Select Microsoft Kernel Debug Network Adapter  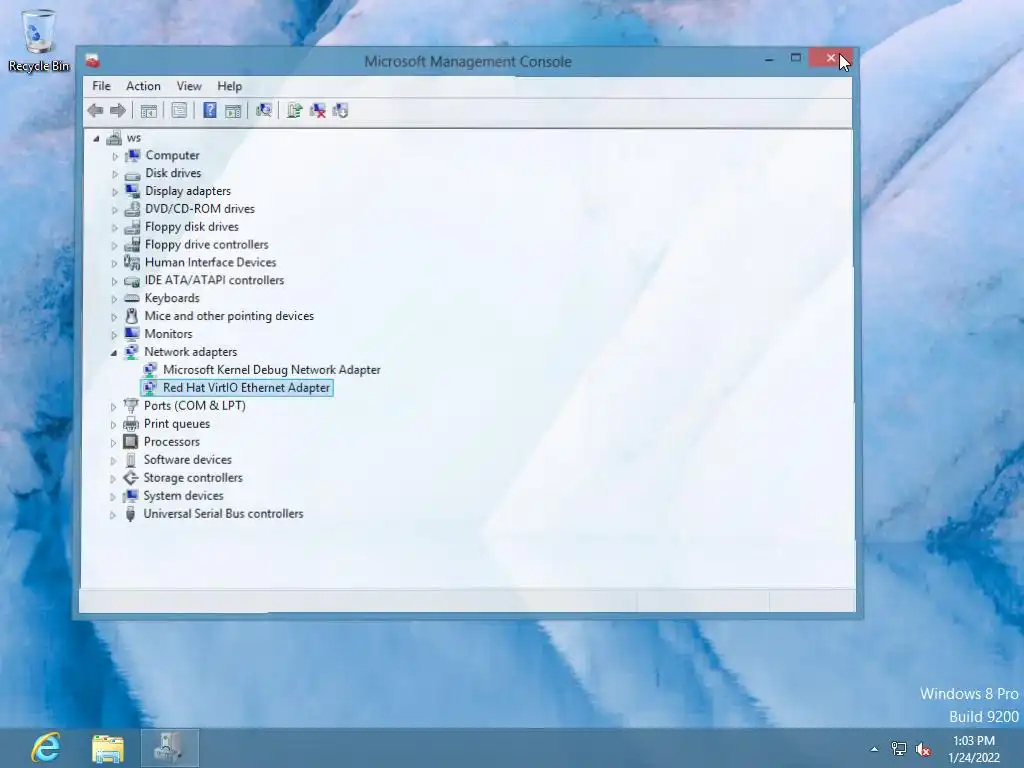coord(271,370)
